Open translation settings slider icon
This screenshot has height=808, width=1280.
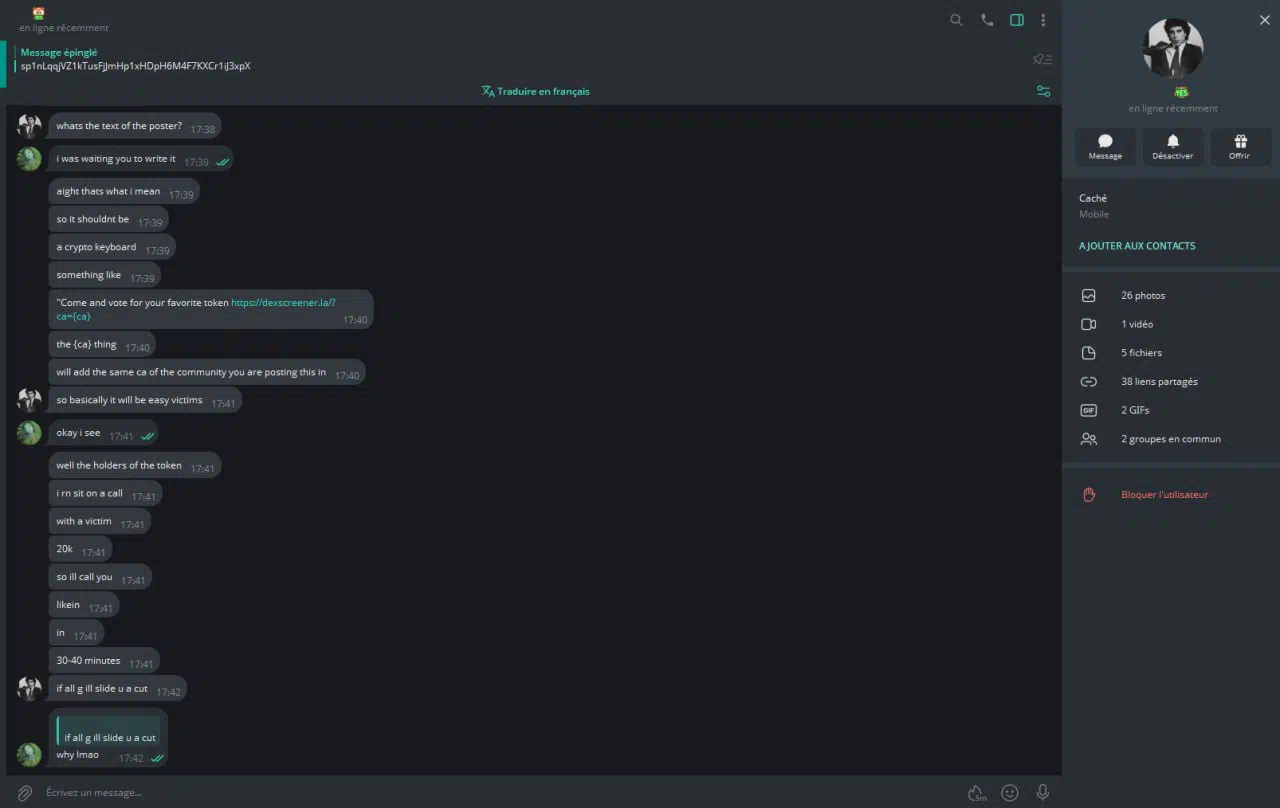1043,91
